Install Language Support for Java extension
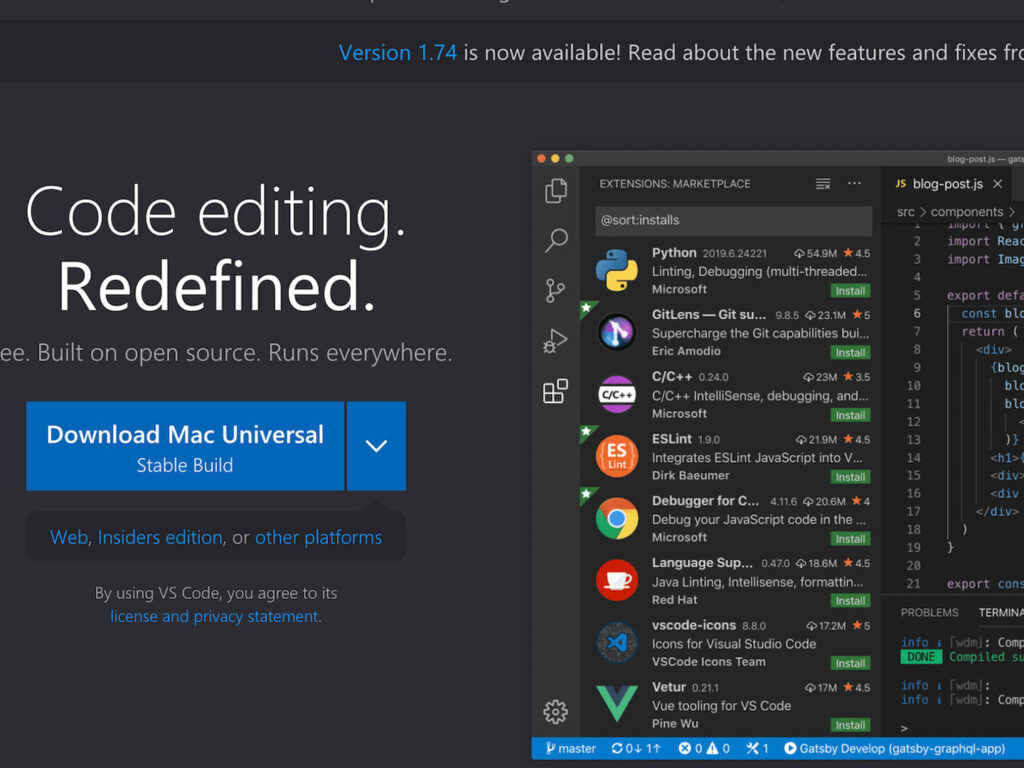Image resolution: width=1024 pixels, height=768 pixels. pos(850,601)
